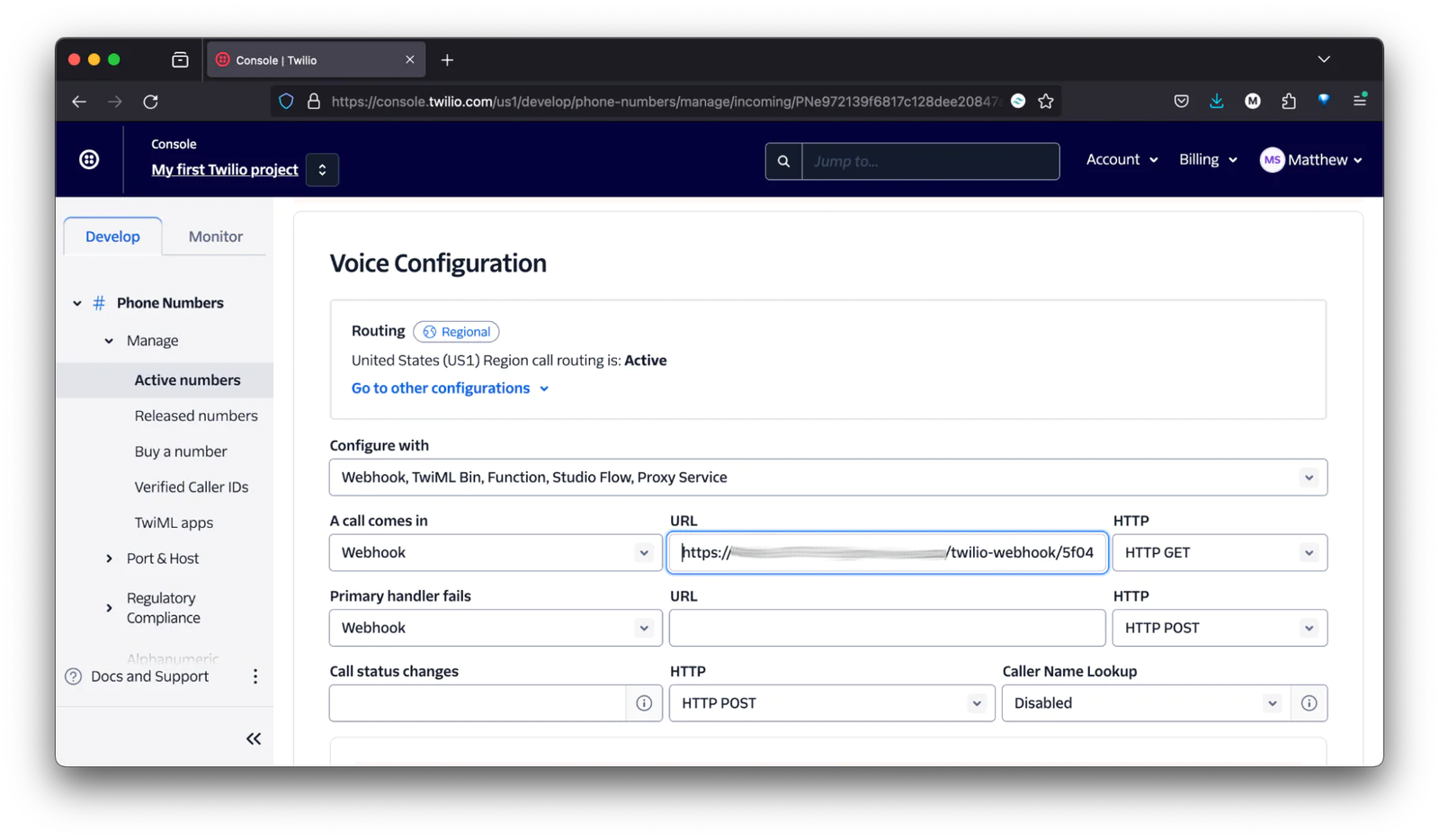Open a new browser tab
1439x840 pixels.
[447, 60]
